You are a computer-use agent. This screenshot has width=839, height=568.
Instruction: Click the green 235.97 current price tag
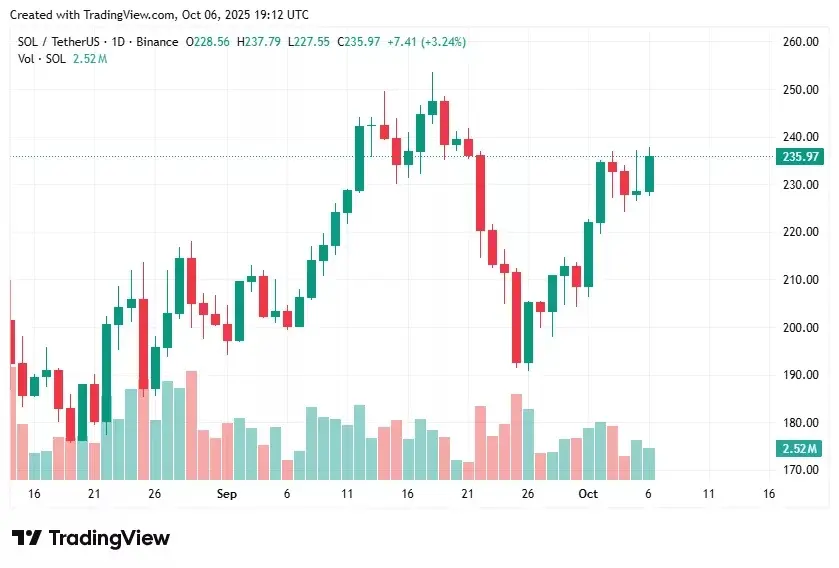coord(800,156)
